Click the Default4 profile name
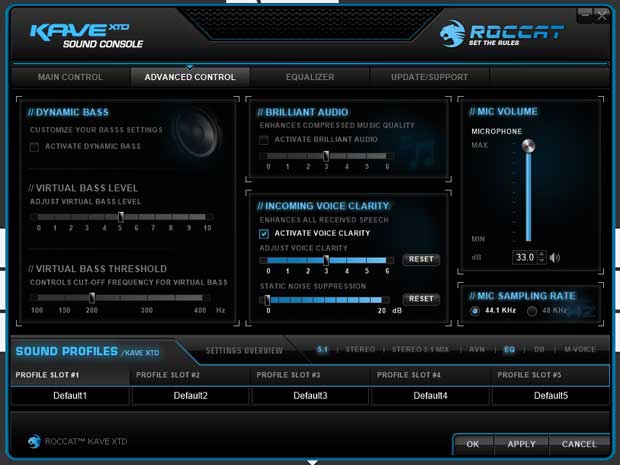The height and width of the screenshot is (465, 620). coord(431,396)
